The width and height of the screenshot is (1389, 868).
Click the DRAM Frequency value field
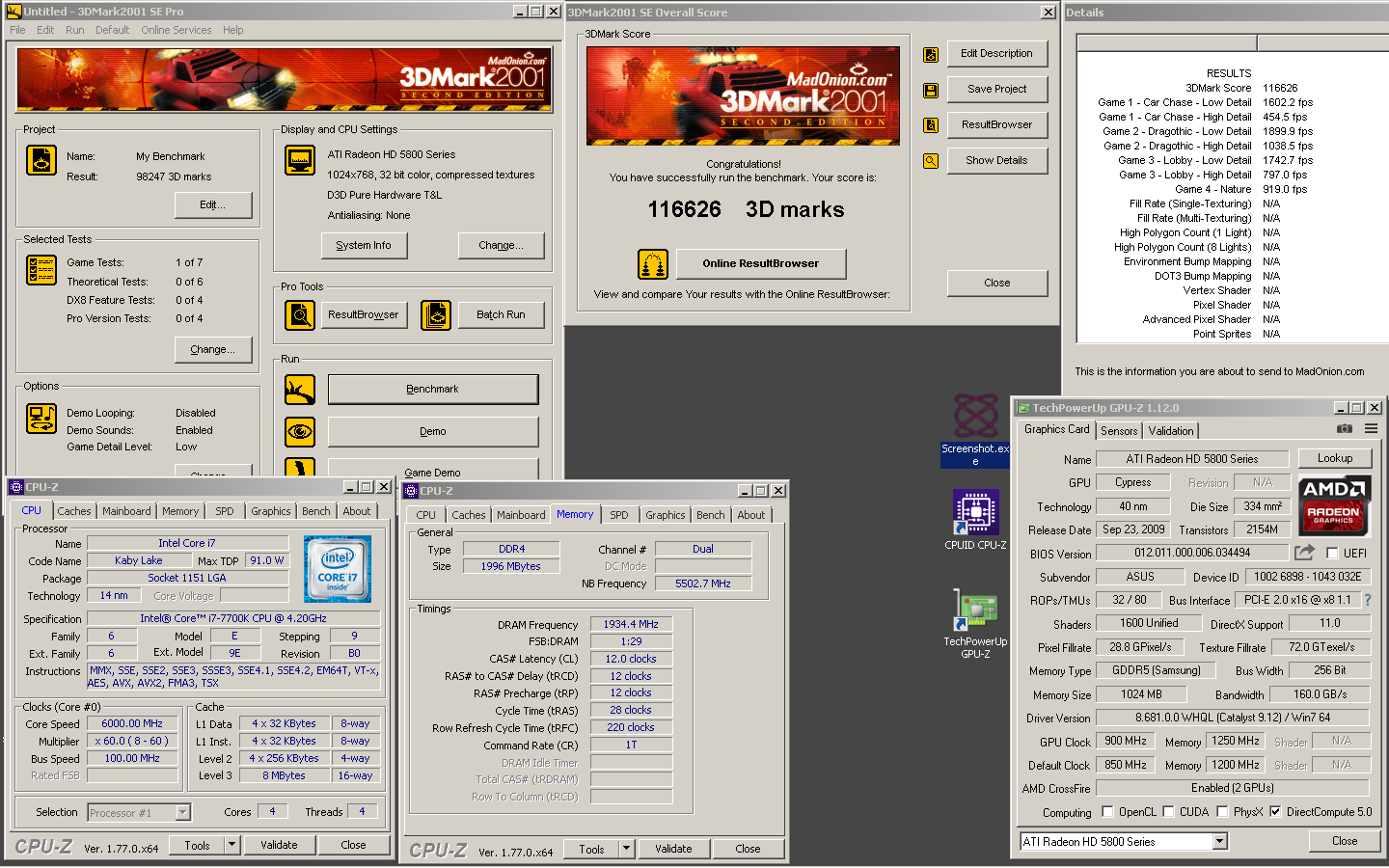click(631, 624)
